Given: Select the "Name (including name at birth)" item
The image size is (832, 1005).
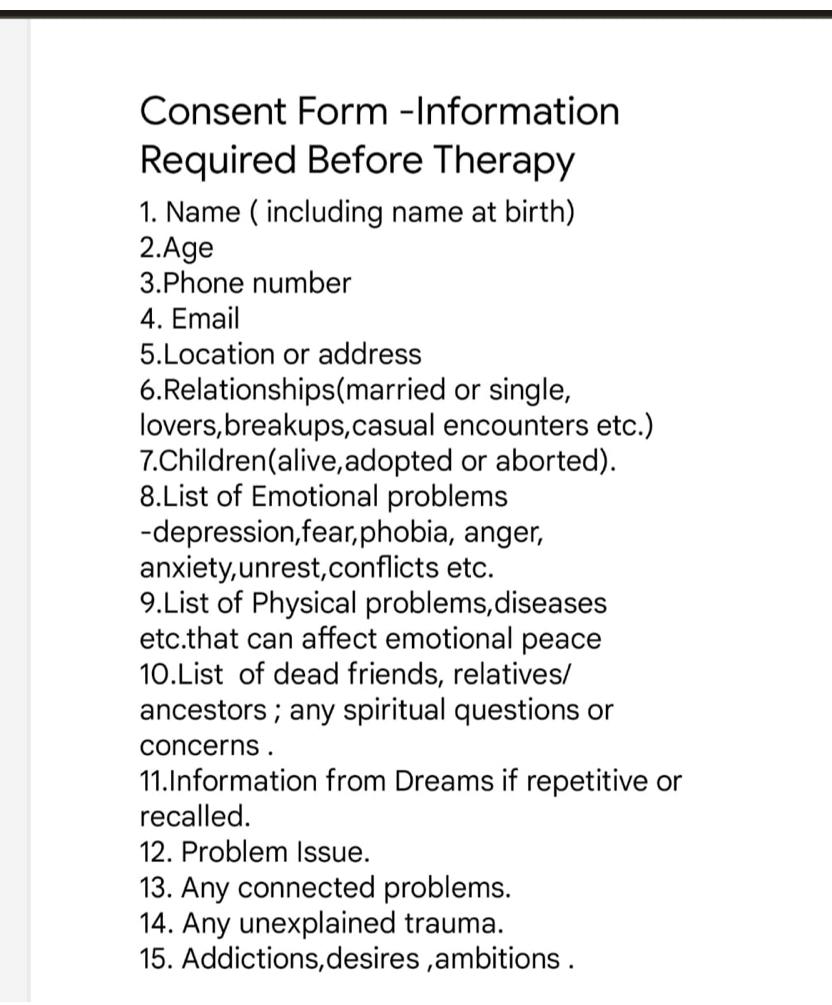Looking at the screenshot, I should tap(357, 212).
